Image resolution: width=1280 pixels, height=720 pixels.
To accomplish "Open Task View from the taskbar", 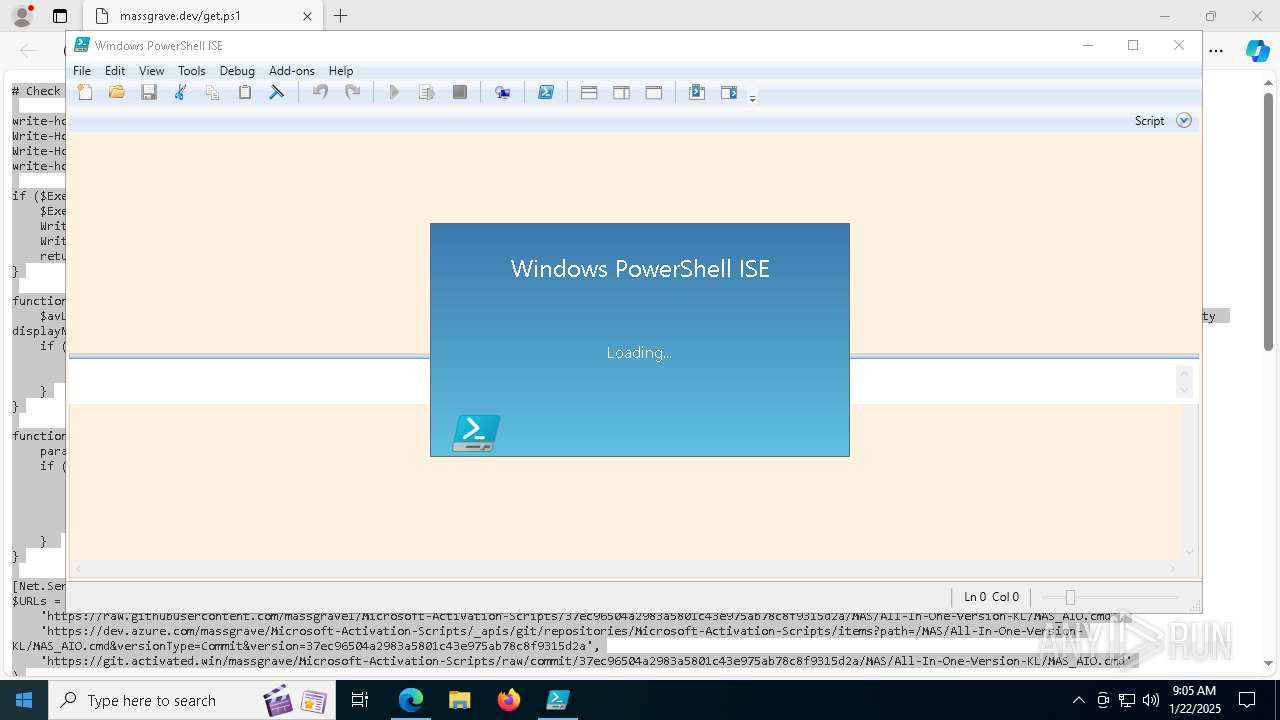I will (360, 700).
